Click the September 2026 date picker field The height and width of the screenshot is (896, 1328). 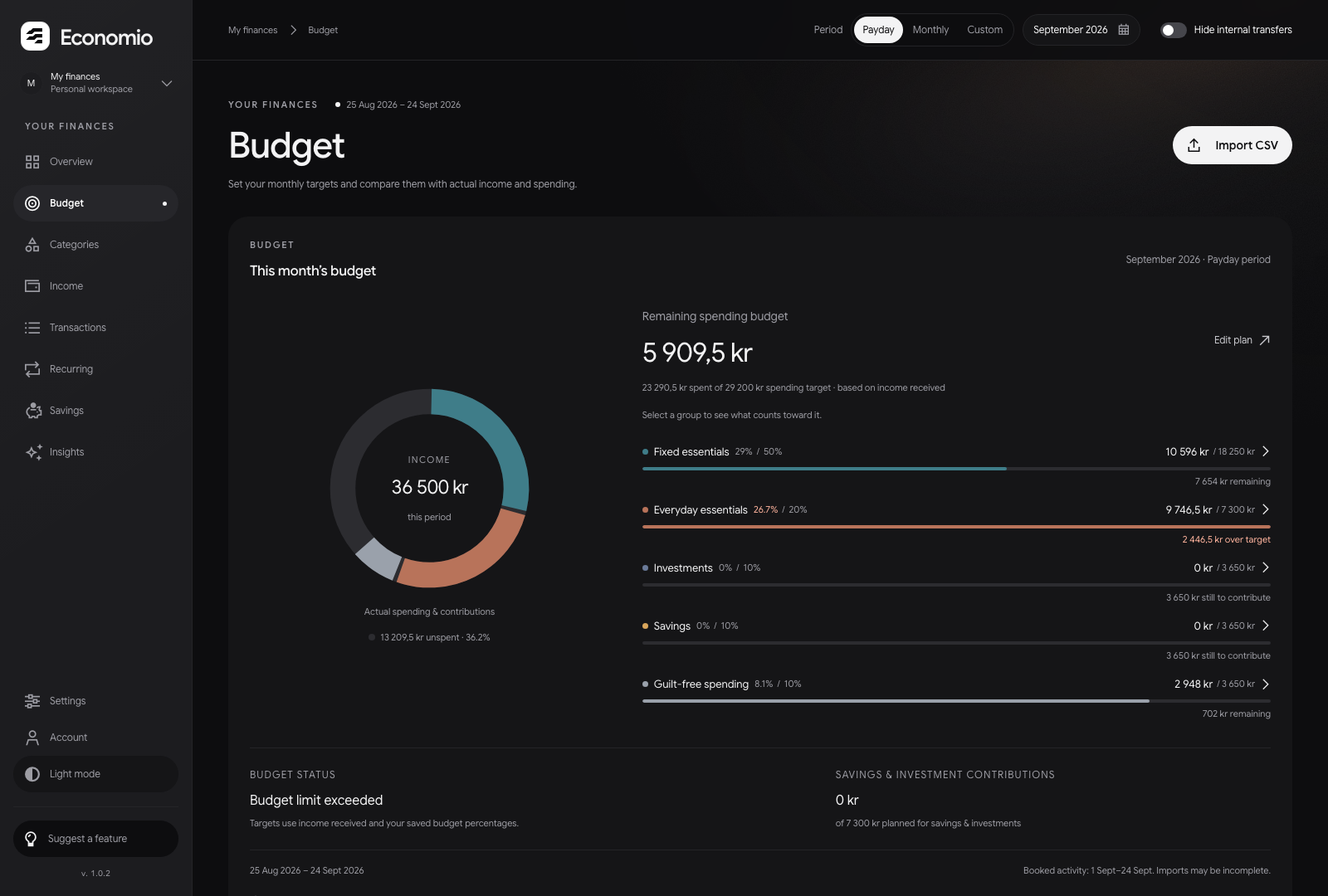click(1081, 30)
